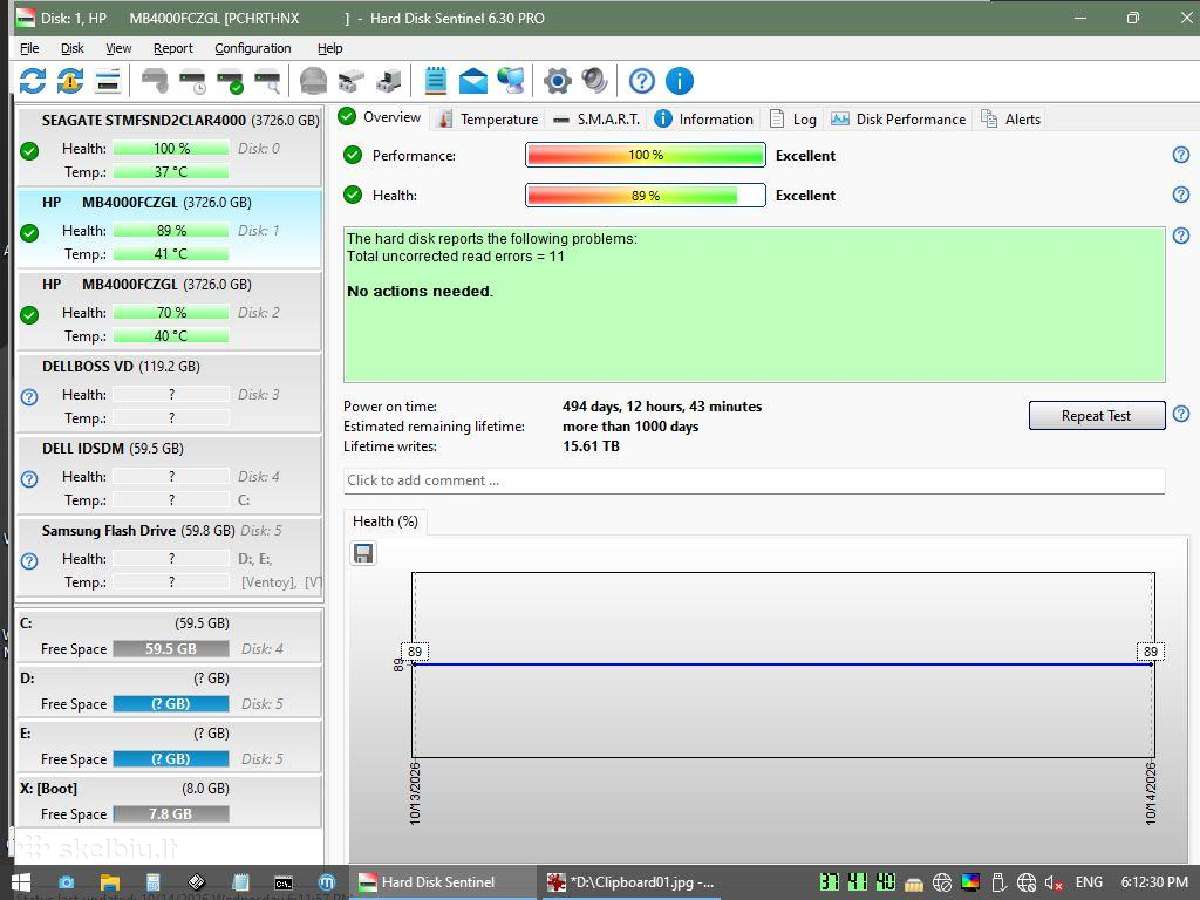This screenshot has width=1200, height=900.
Task: Open File Explorer folder icon in the taskbar
Action: pos(110,882)
